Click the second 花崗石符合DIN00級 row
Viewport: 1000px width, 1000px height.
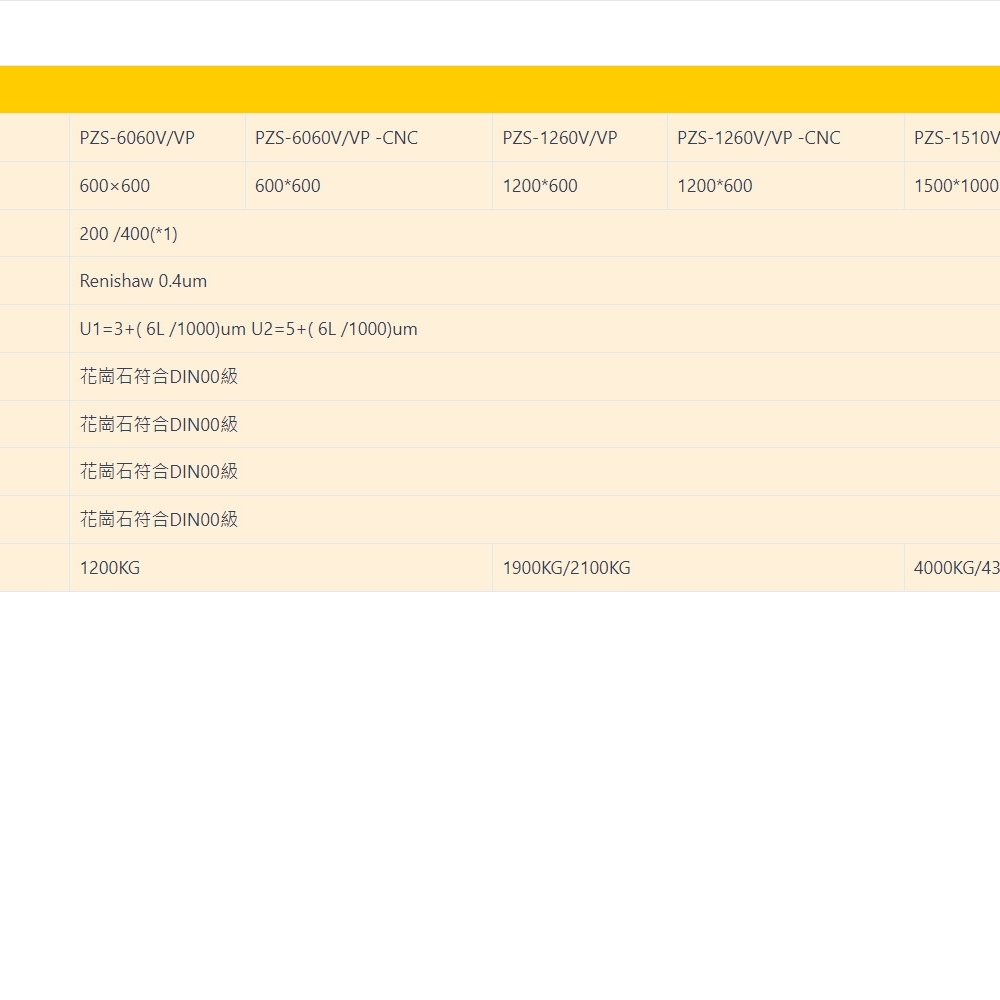159,424
